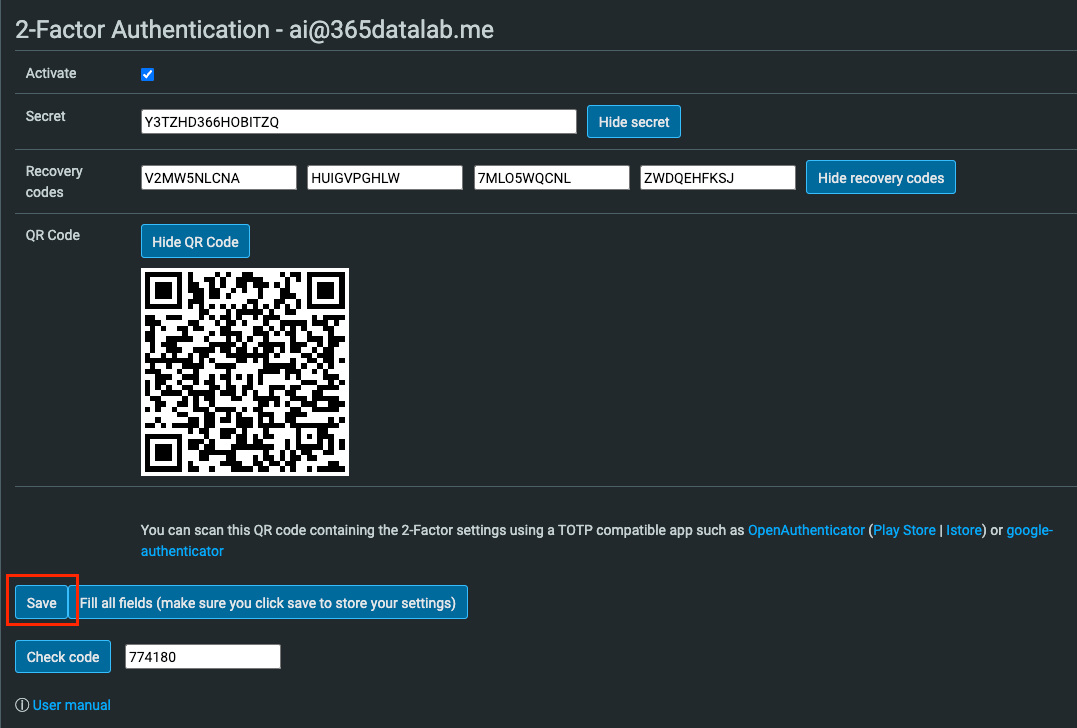Save the 2-Factor settings
The height and width of the screenshot is (728, 1077).
[41, 603]
